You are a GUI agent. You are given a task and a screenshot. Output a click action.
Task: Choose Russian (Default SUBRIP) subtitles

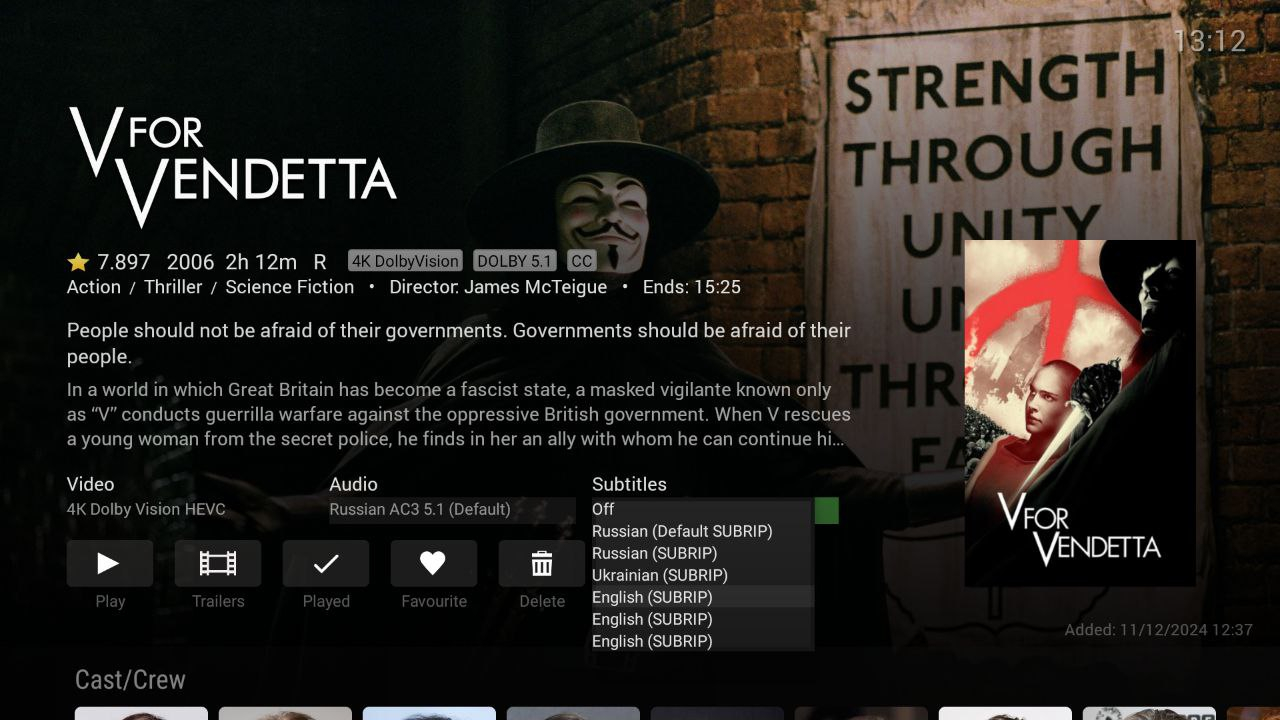point(702,531)
